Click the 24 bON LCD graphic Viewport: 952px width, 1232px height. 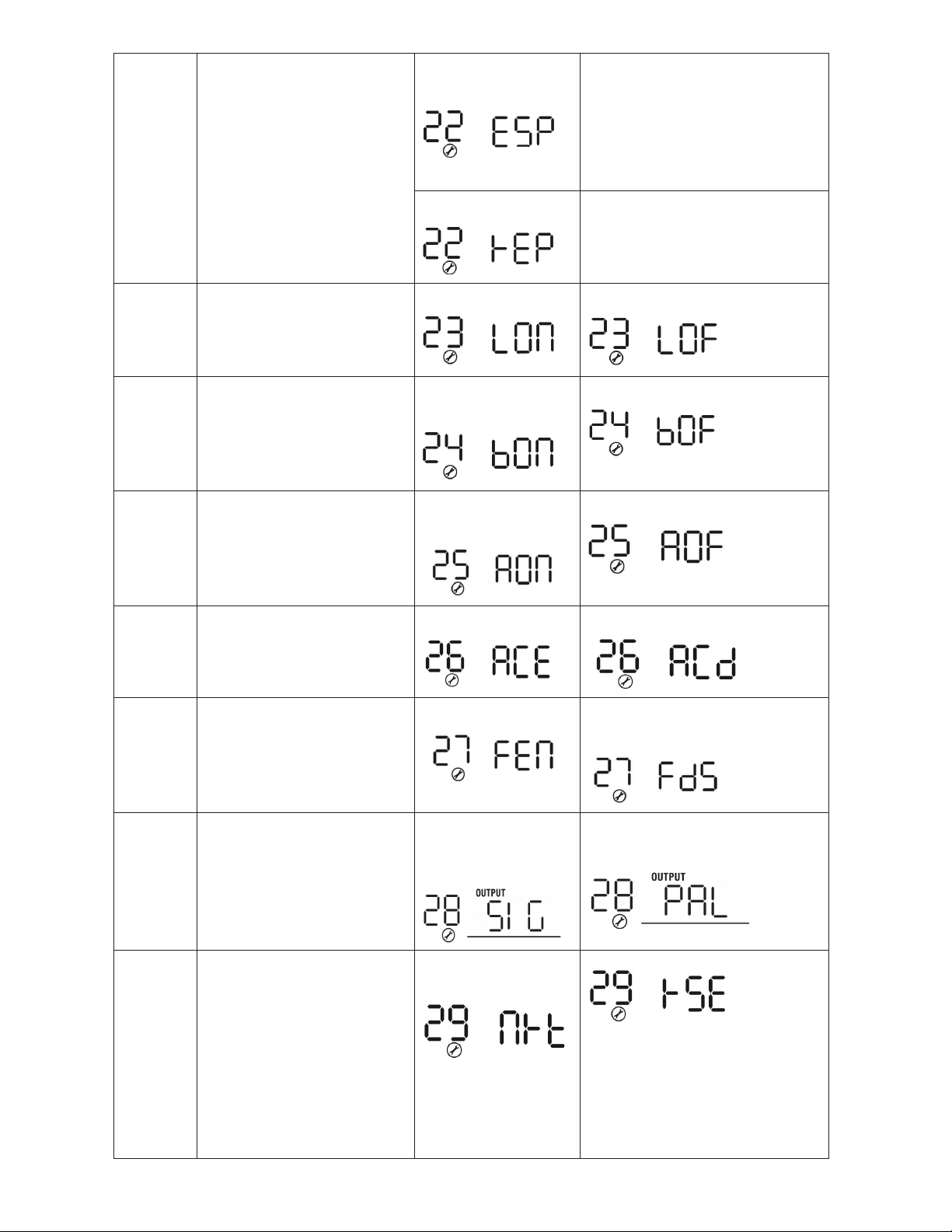click(x=490, y=455)
